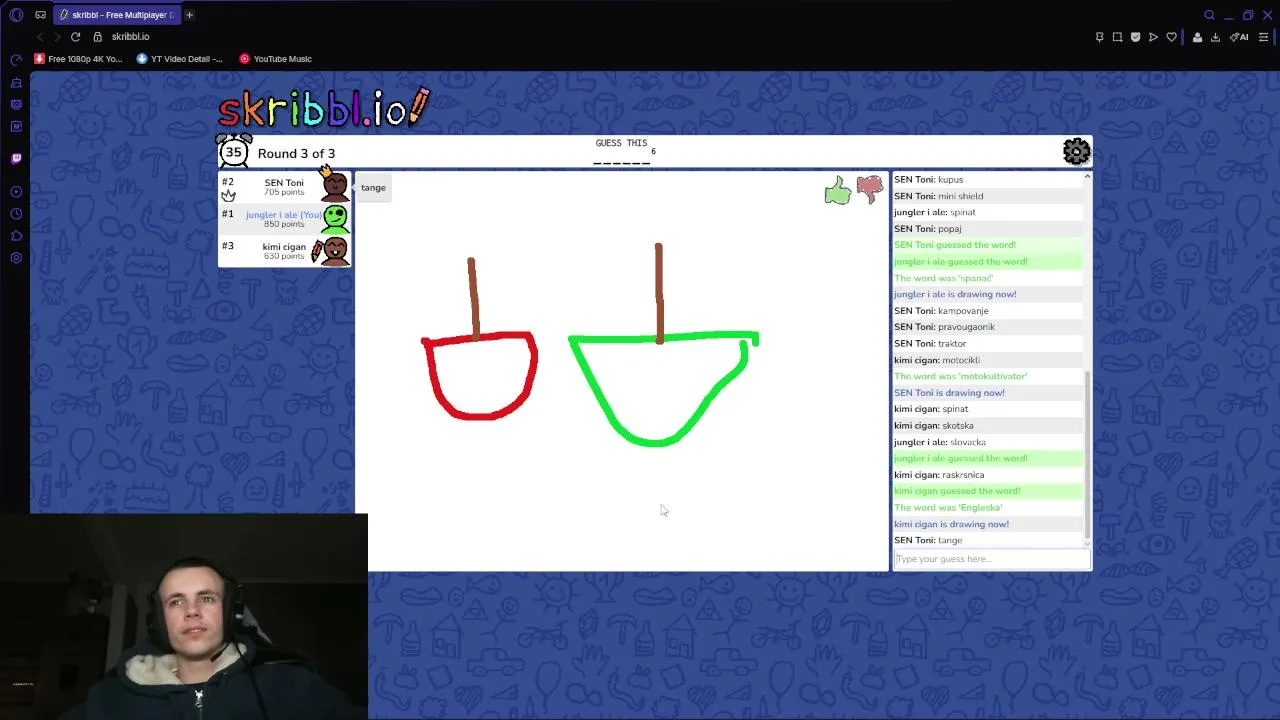Open Twitch in the sidebar

[16, 158]
